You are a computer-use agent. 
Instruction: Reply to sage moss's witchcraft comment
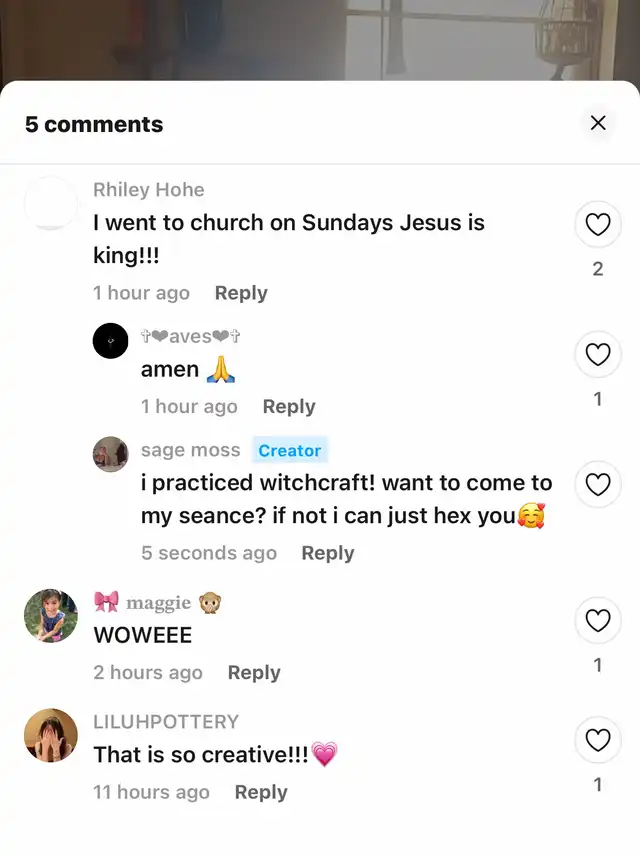(327, 553)
